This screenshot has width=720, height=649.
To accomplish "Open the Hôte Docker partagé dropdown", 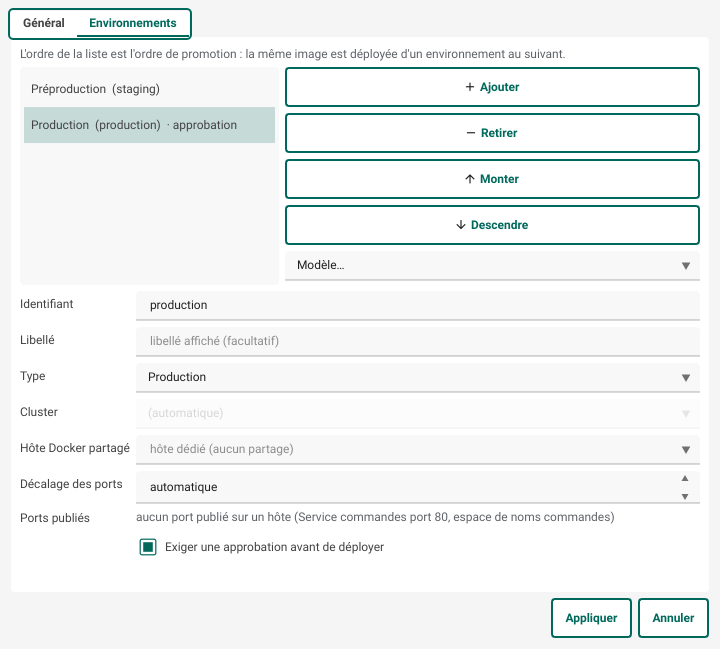I will pos(417,449).
